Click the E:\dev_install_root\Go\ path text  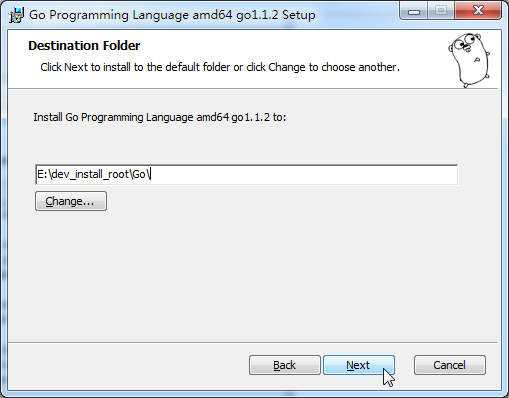(x=94, y=174)
